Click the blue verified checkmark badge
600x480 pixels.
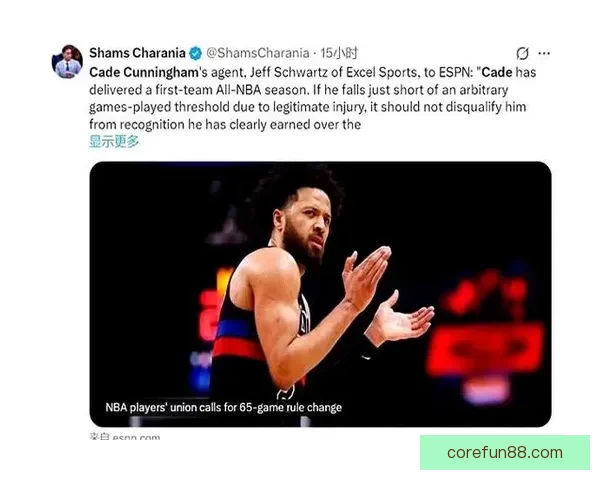pos(196,53)
